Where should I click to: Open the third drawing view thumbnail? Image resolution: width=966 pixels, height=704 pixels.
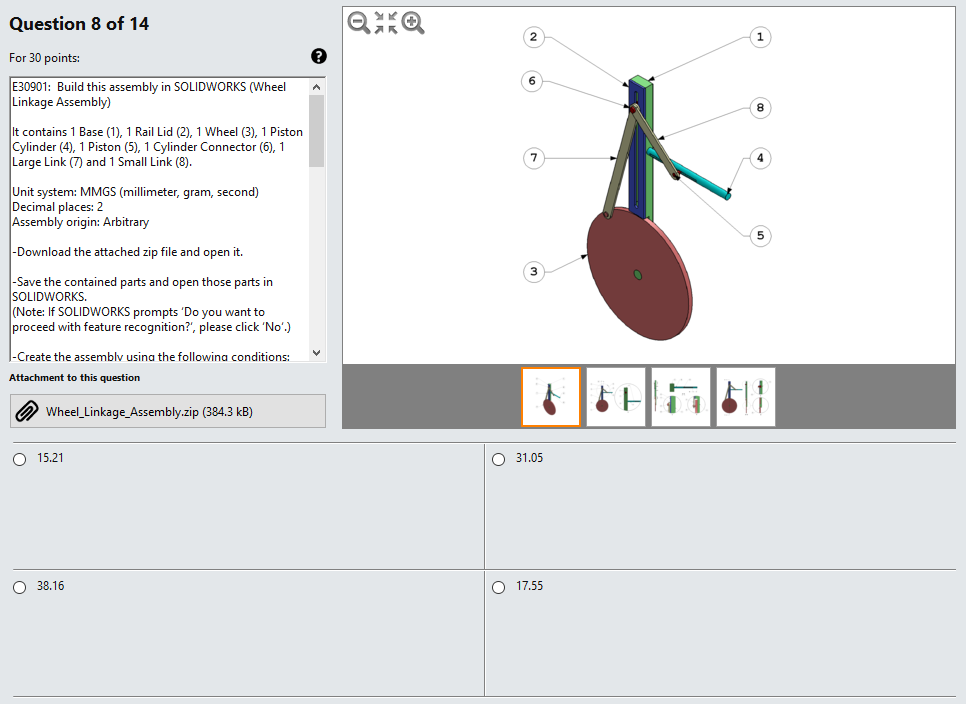(680, 396)
